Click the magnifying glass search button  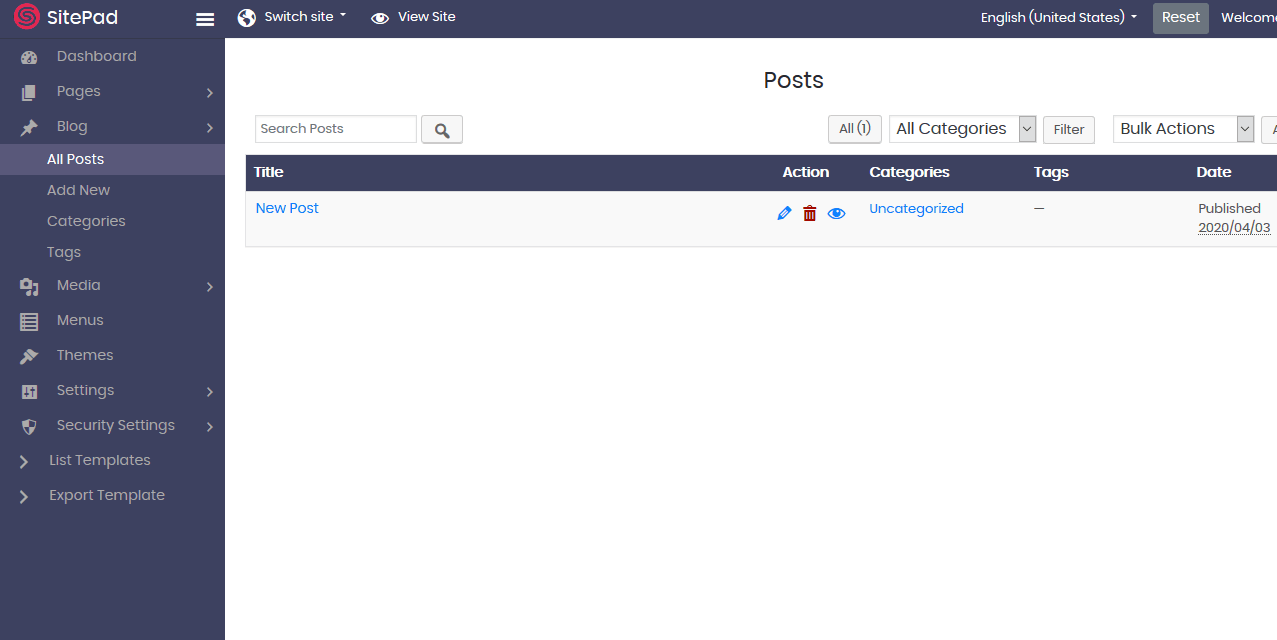click(442, 130)
